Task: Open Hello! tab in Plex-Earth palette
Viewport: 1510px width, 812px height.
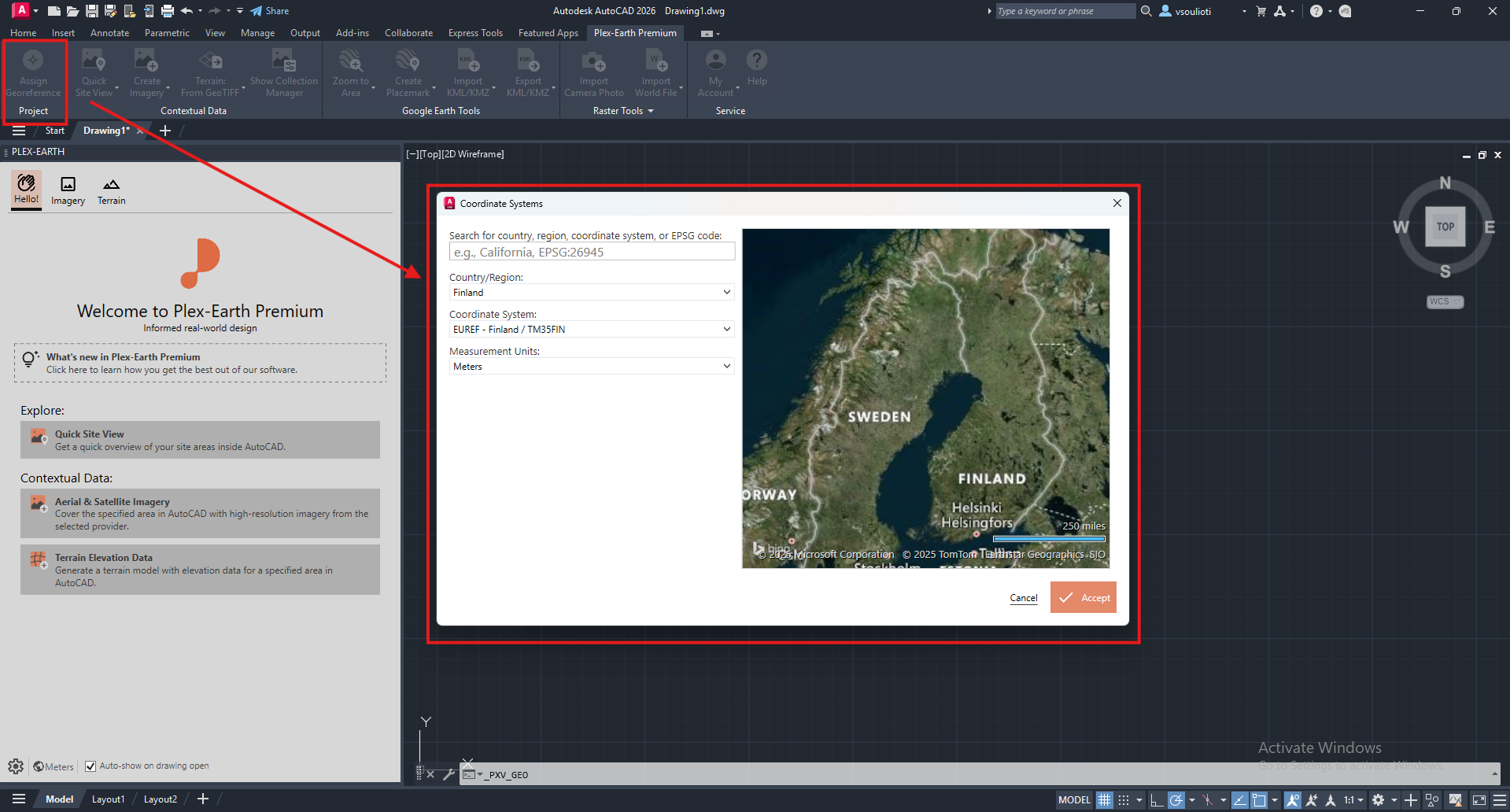Action: [26, 190]
